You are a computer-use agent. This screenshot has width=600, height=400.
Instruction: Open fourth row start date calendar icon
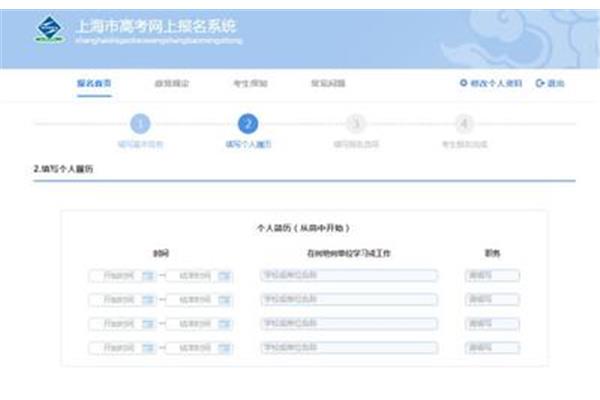[x=148, y=348]
